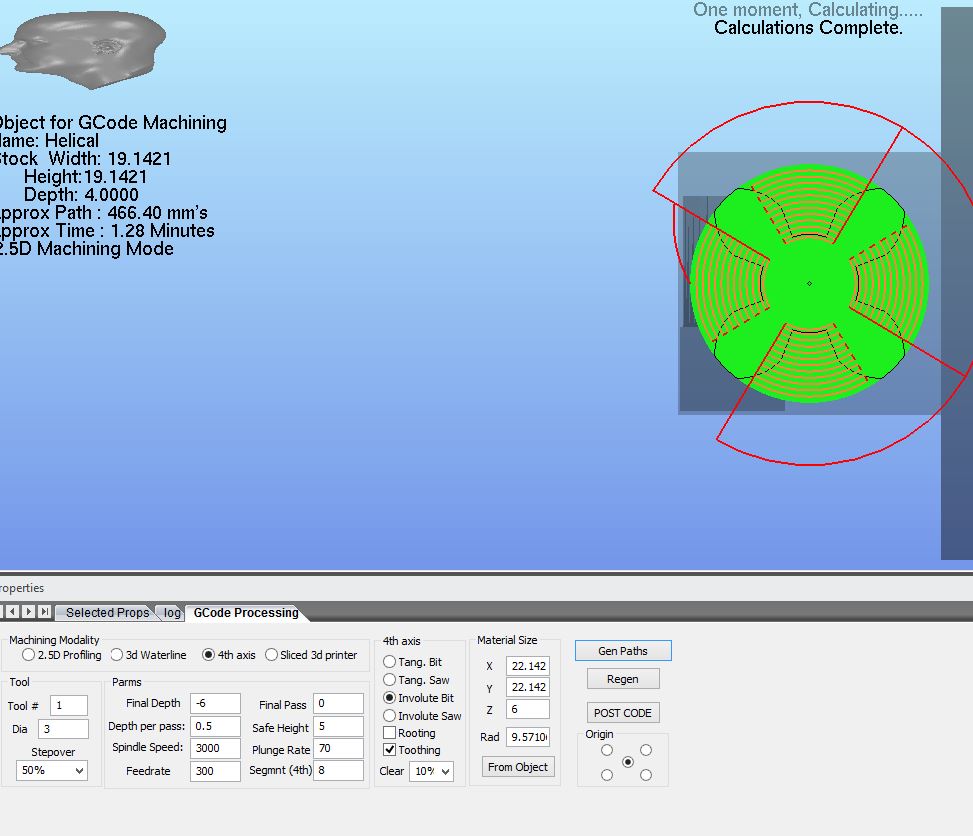Choose Sliced 3d printer modality

271,655
